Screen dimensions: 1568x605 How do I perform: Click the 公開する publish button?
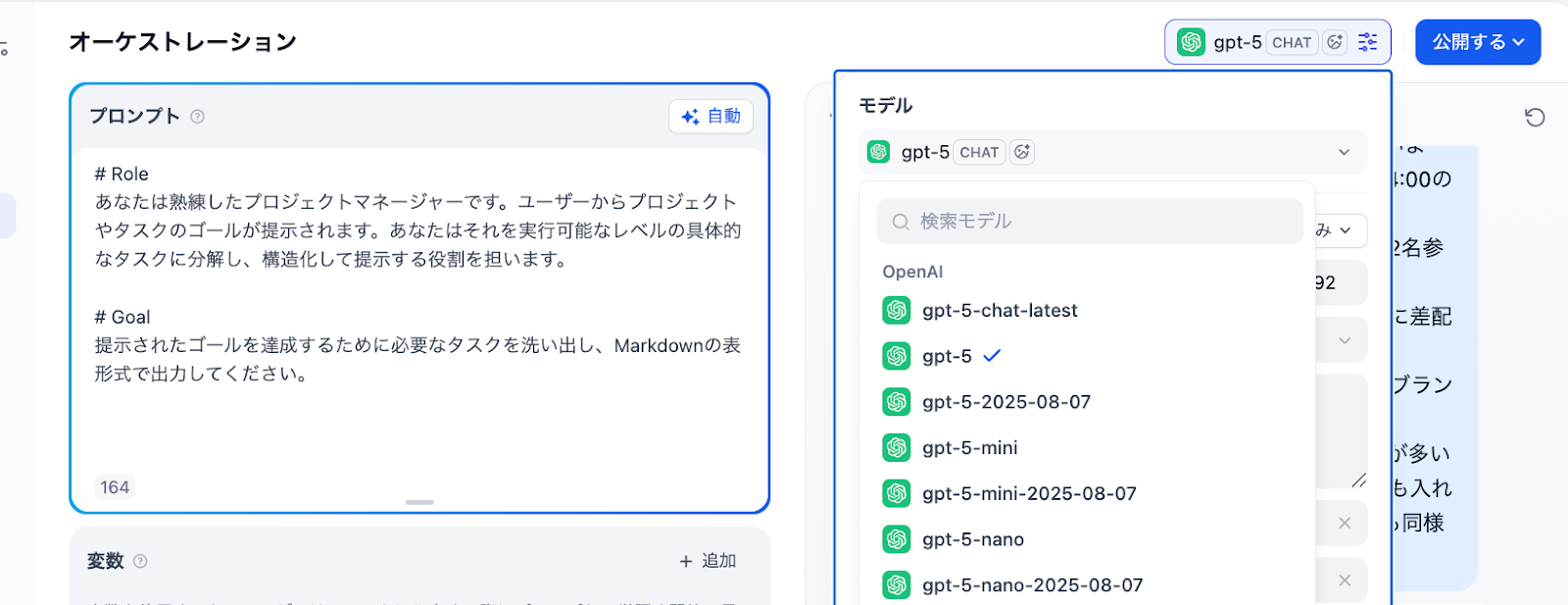pos(1478,42)
